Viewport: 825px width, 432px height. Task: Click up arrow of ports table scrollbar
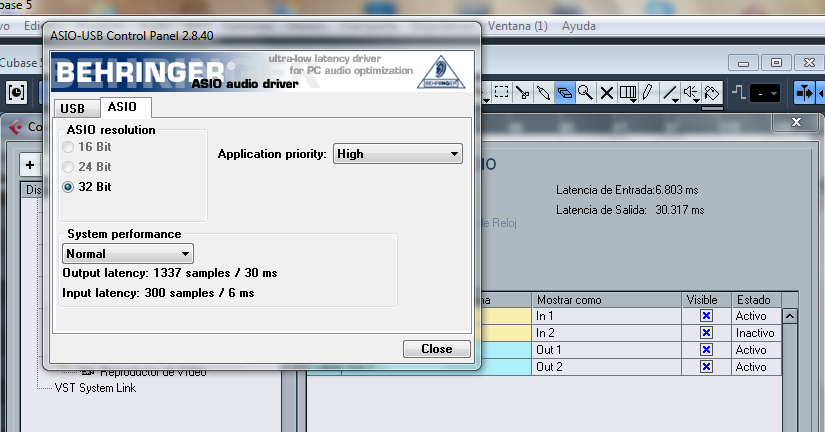tap(790, 316)
